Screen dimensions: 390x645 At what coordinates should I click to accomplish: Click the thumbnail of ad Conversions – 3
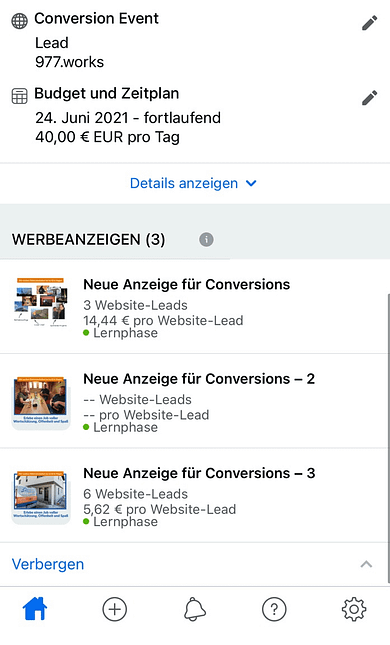[x=41, y=497]
